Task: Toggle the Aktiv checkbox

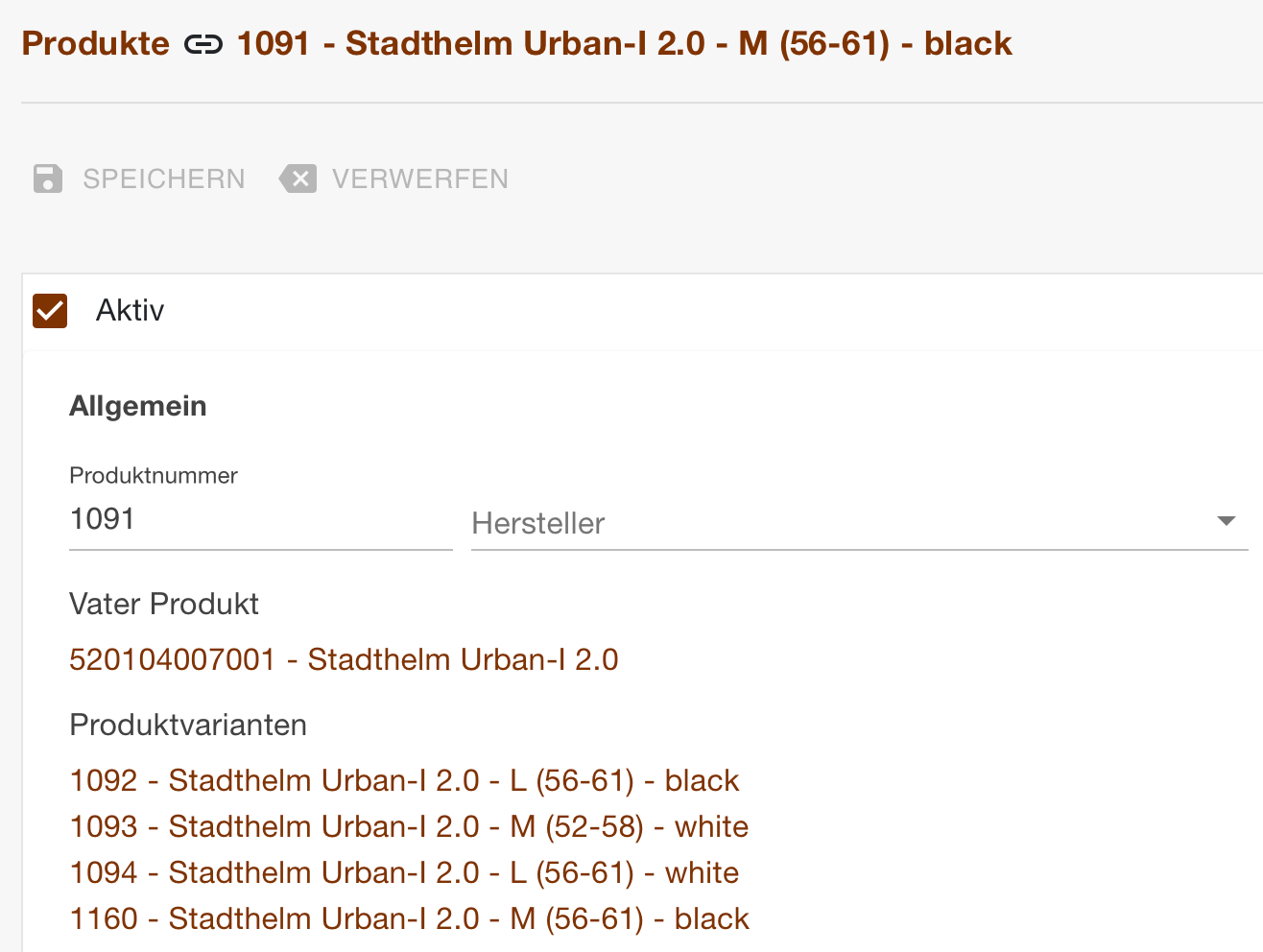Action: [49, 310]
